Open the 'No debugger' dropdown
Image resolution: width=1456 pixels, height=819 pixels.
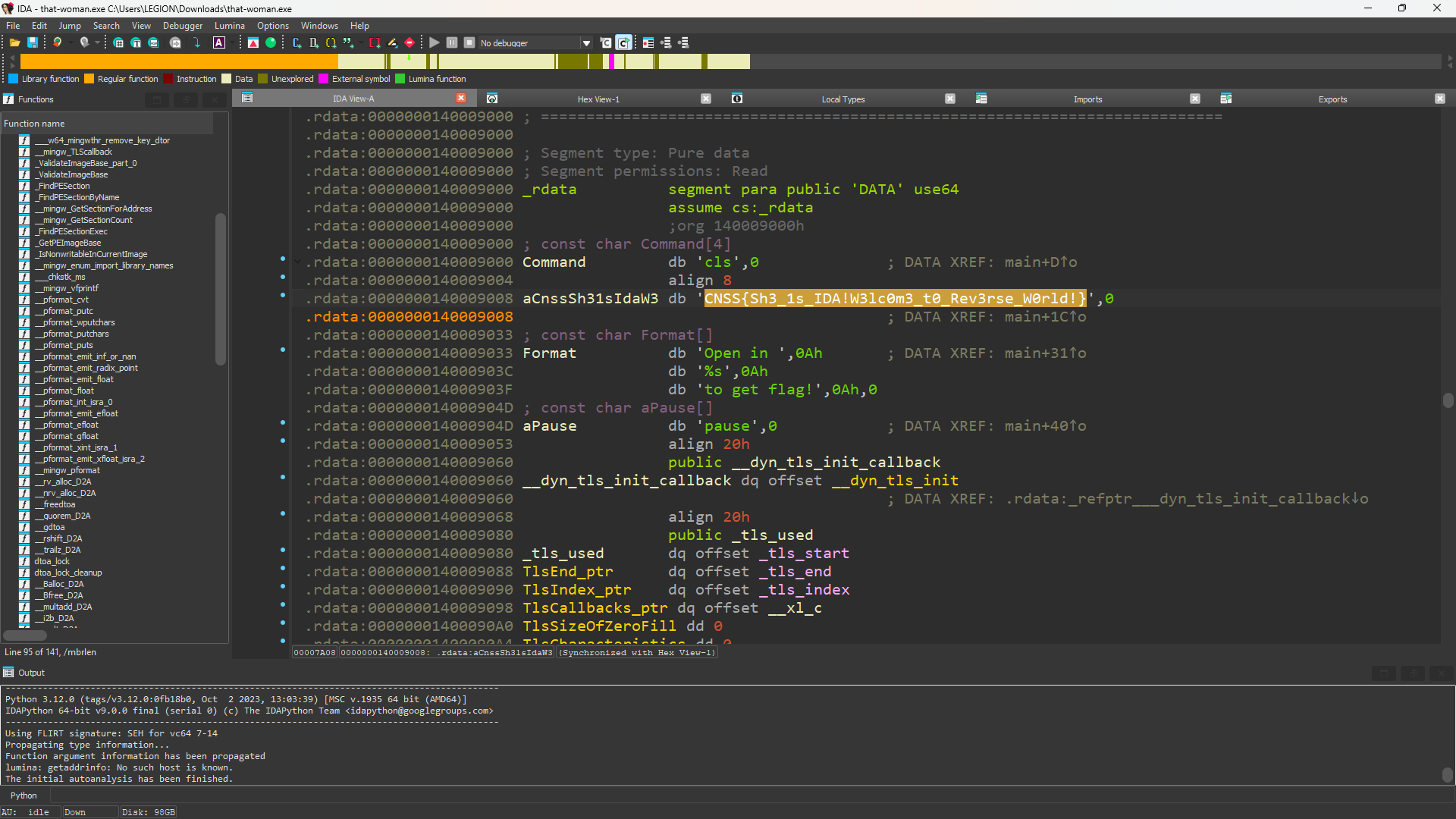point(586,43)
